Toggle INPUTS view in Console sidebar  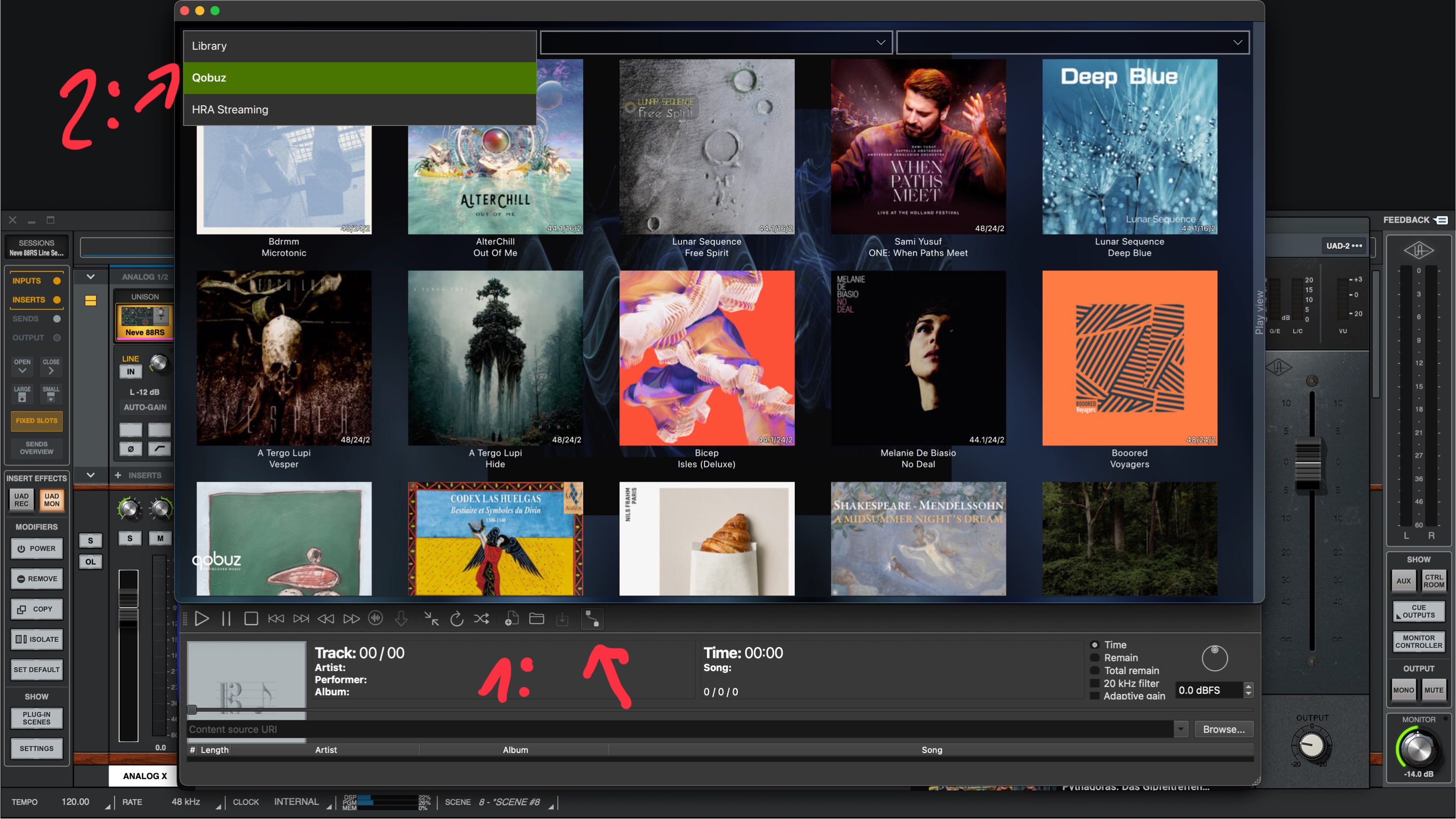(36, 281)
